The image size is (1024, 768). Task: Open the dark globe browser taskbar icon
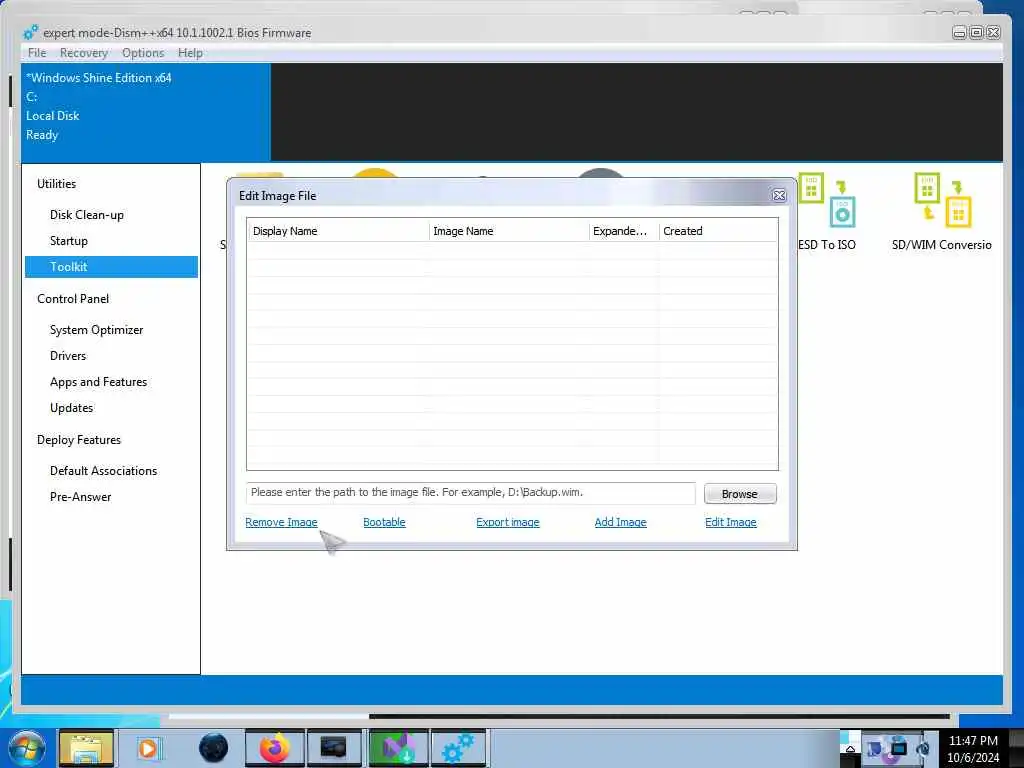coord(213,748)
